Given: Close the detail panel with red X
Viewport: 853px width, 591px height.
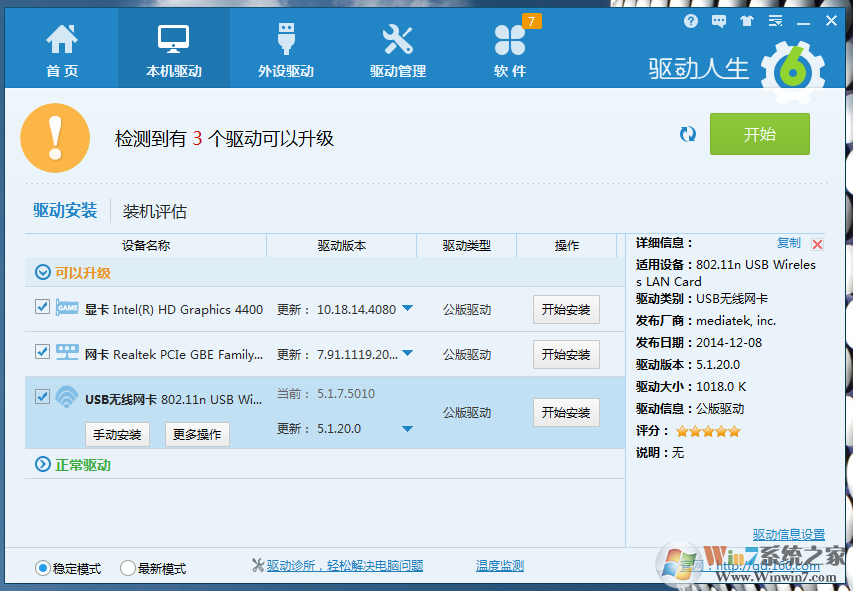Looking at the screenshot, I should pos(817,244).
